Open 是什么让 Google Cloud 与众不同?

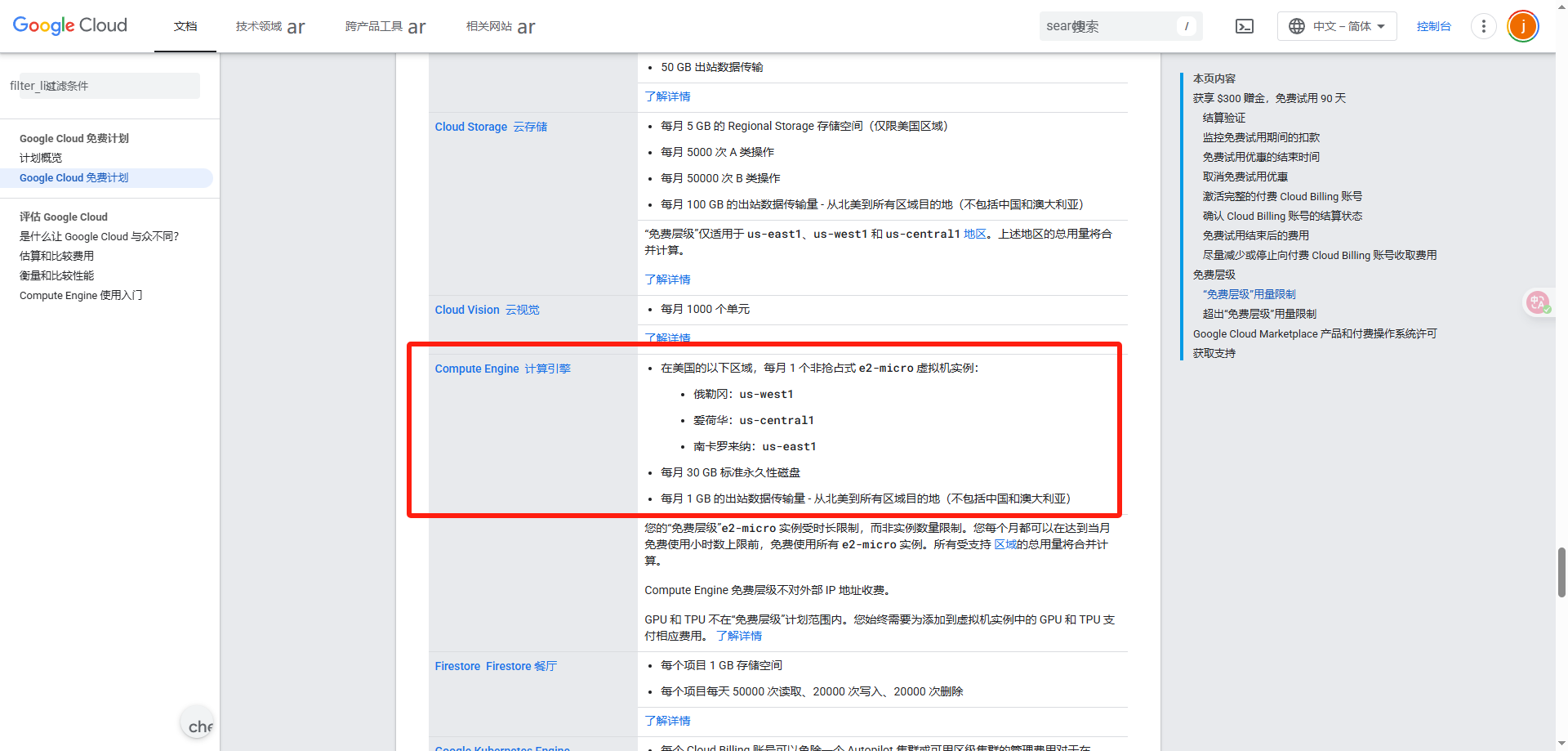pyautogui.click(x=99, y=236)
